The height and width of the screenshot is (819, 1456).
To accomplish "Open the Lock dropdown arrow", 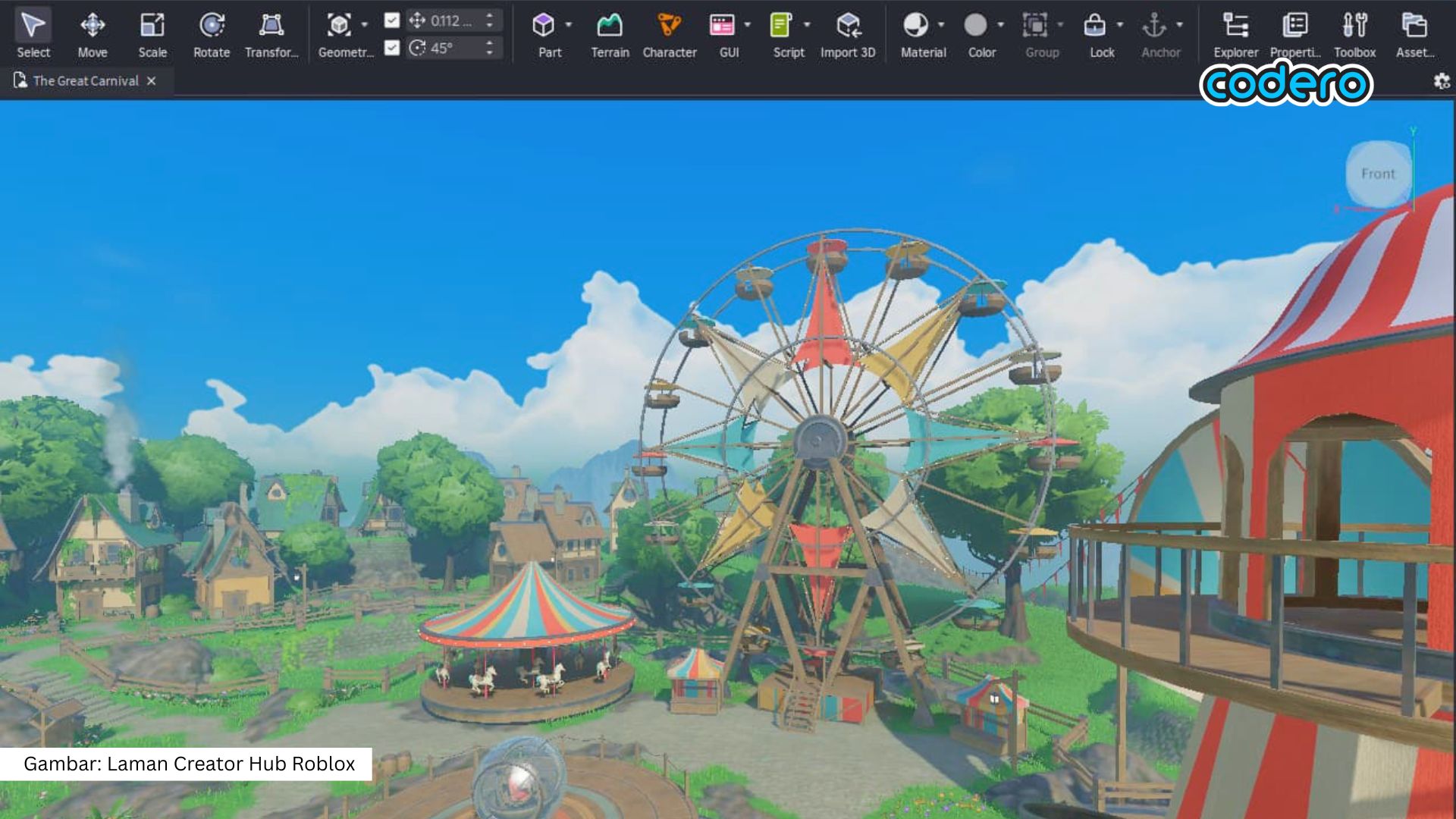I will pyautogui.click(x=1120, y=25).
